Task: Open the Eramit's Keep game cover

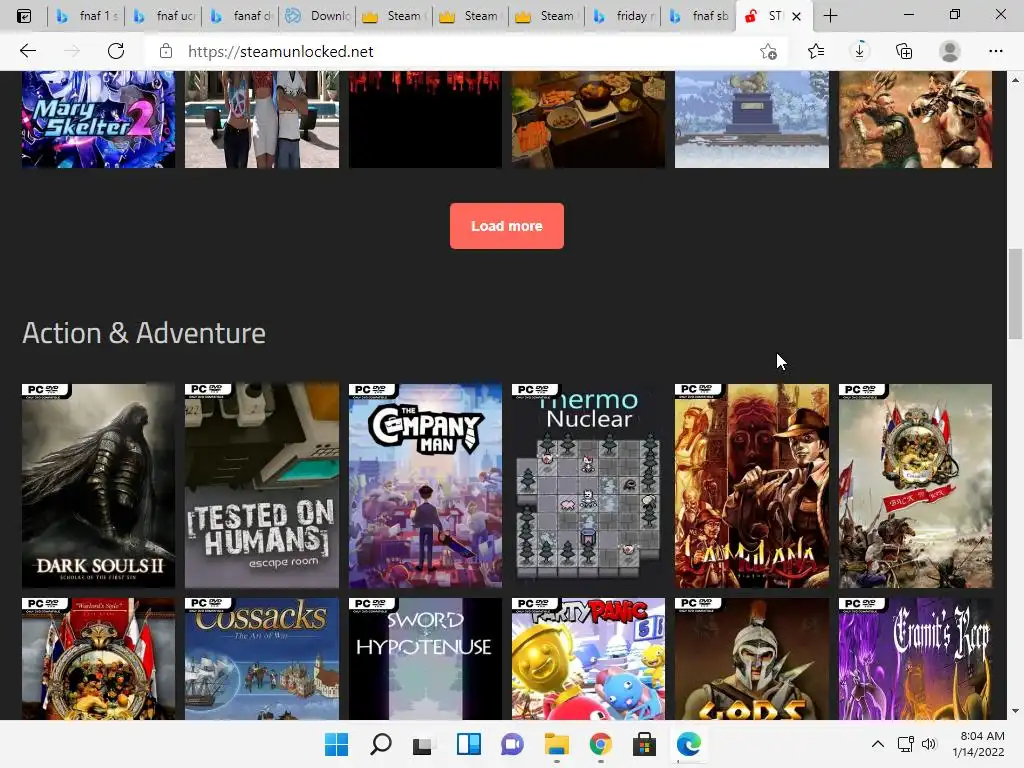Action: [916, 658]
